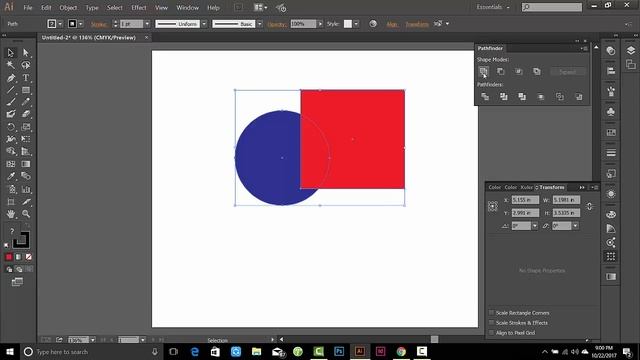Viewport: 640px width, 360px height.
Task: Open Uniform variable width profile dropdown
Action: (204, 24)
